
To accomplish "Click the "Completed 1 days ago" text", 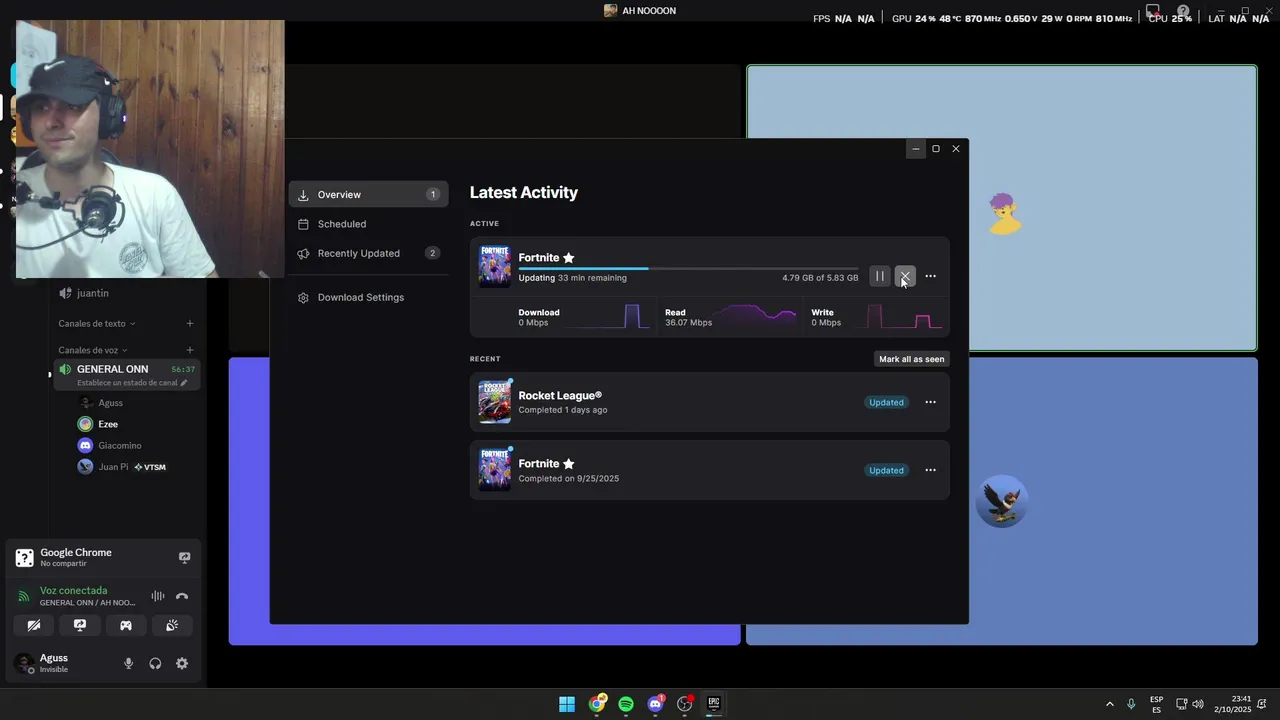I will click(x=563, y=410).
